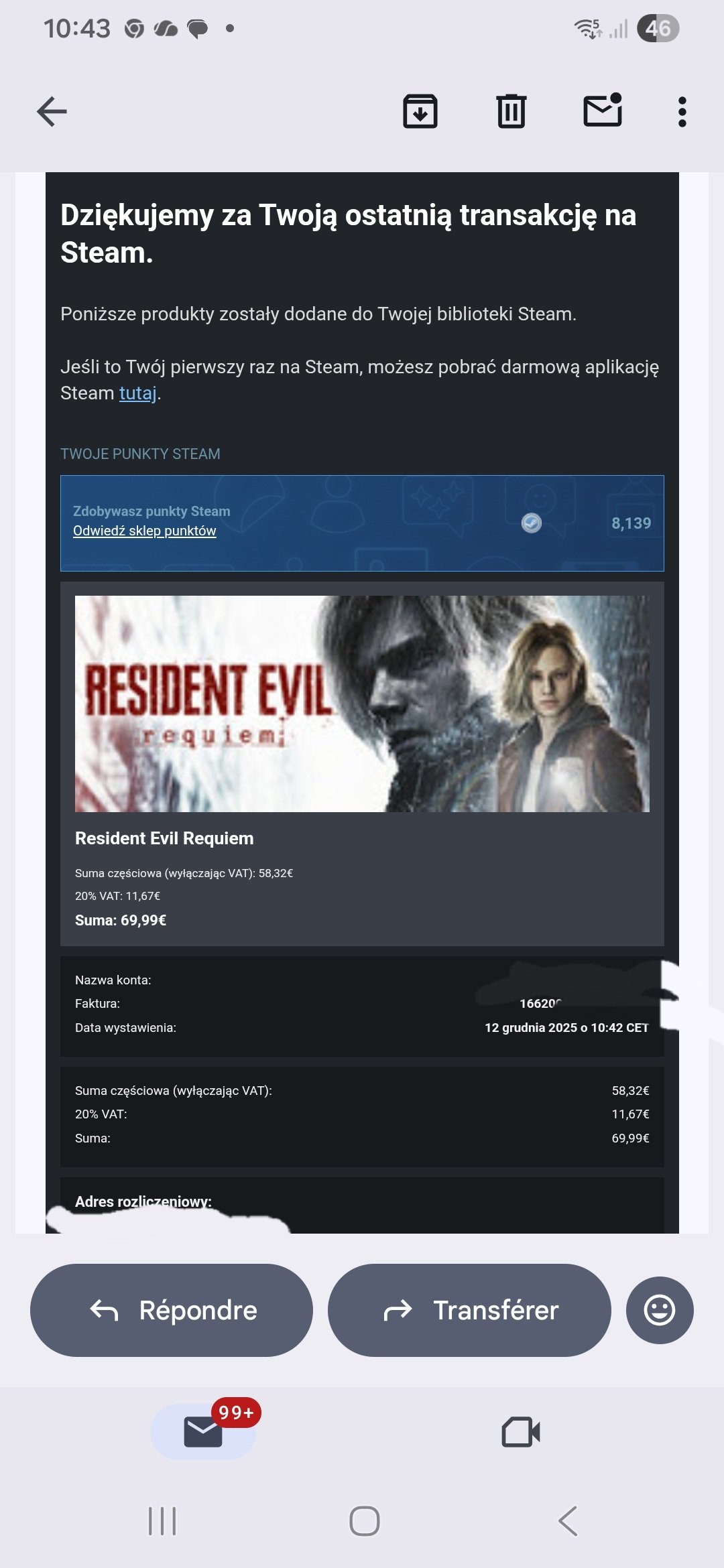Go back using the top-left arrow
This screenshot has height=1568, width=724.
pos(52,111)
